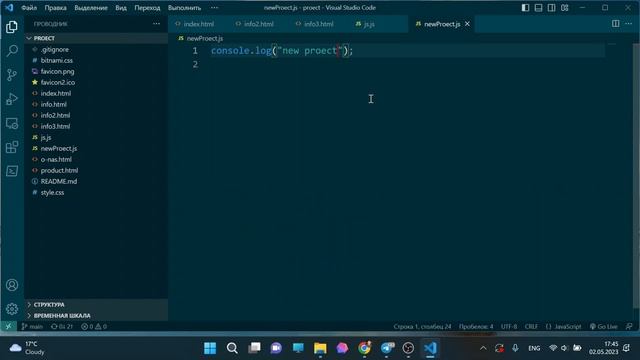Toggle the primary sidebar layout button

point(525,8)
